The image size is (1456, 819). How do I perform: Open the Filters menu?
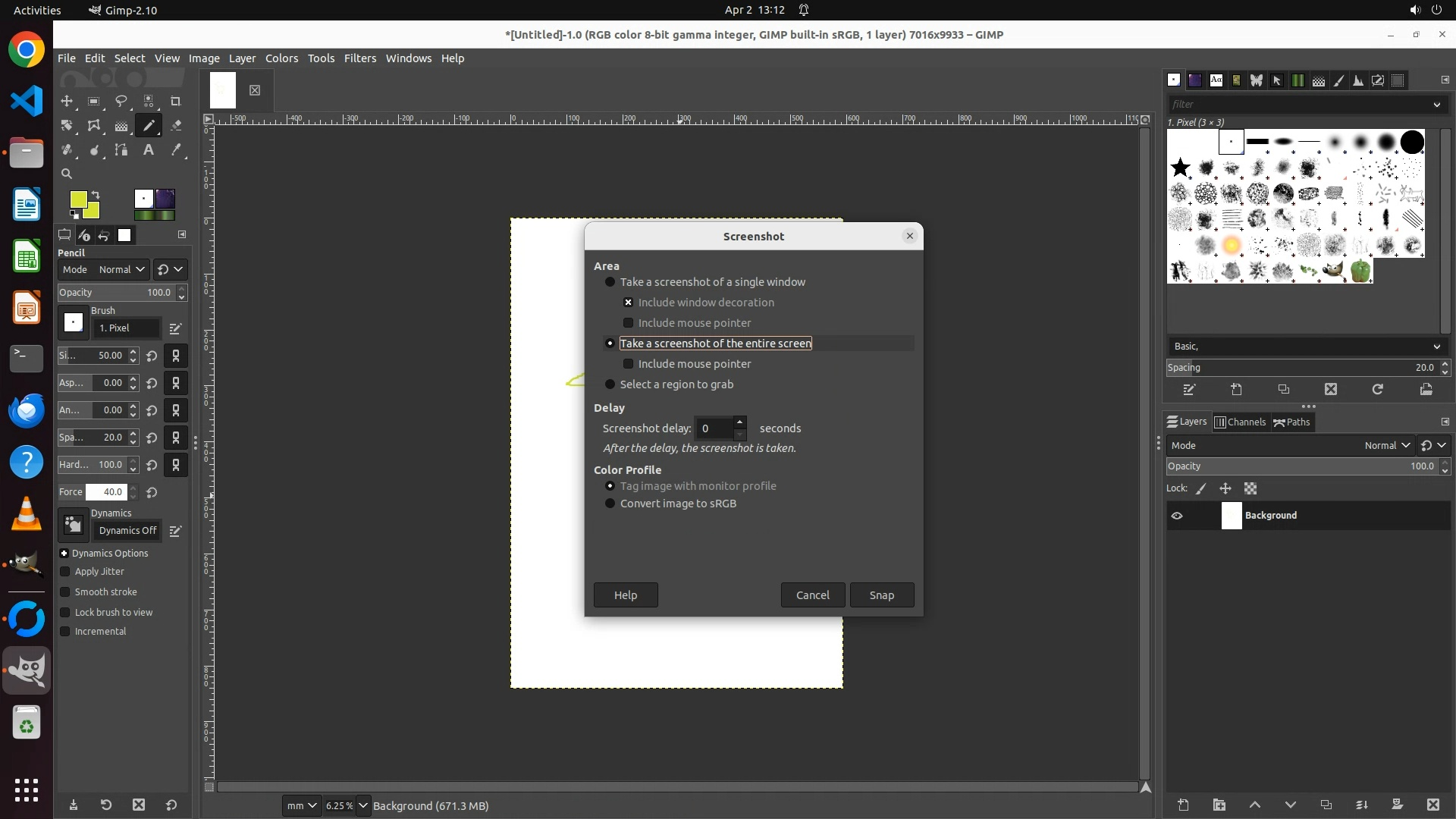(x=359, y=58)
